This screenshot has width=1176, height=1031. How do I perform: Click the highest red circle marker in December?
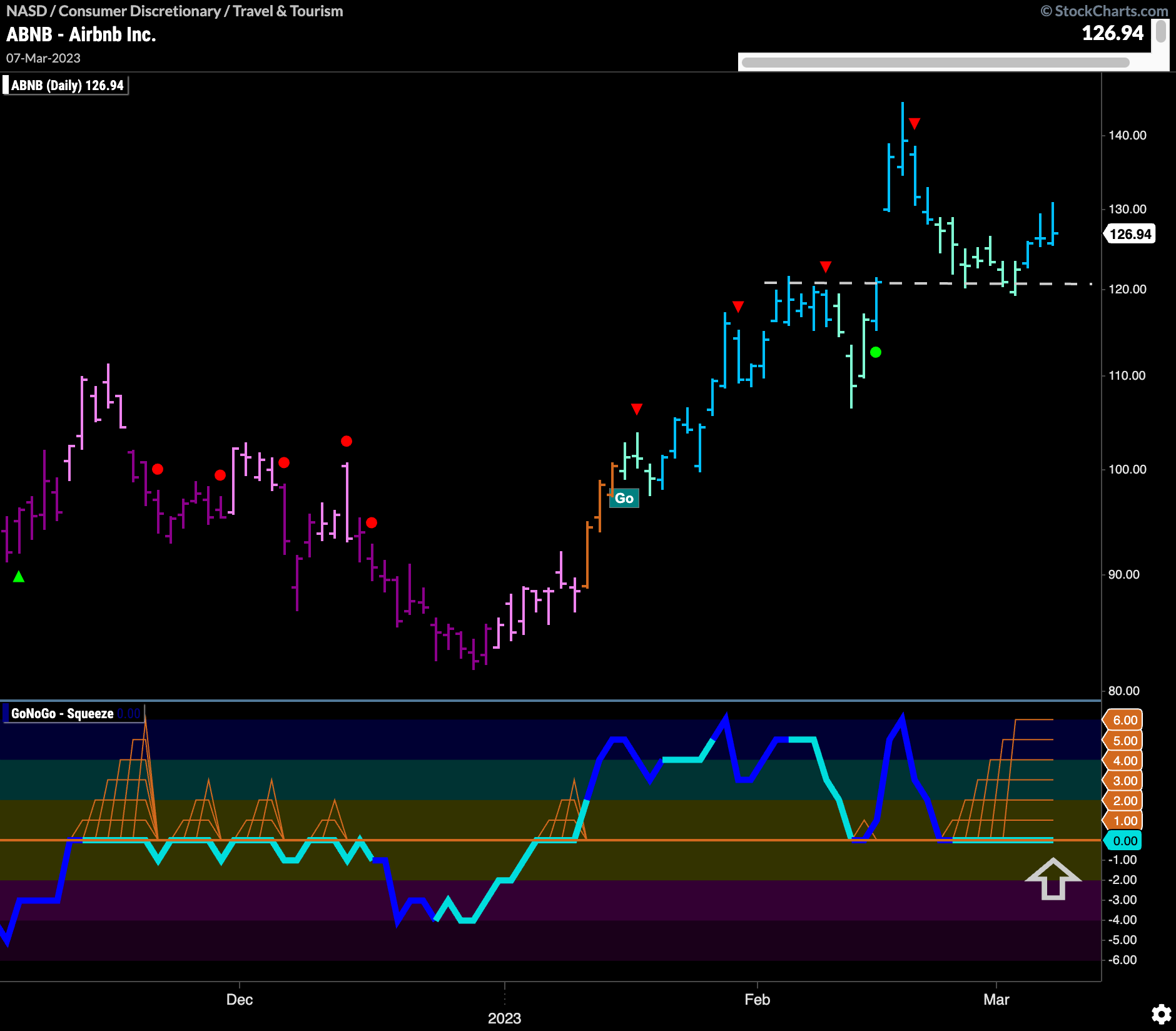(347, 441)
